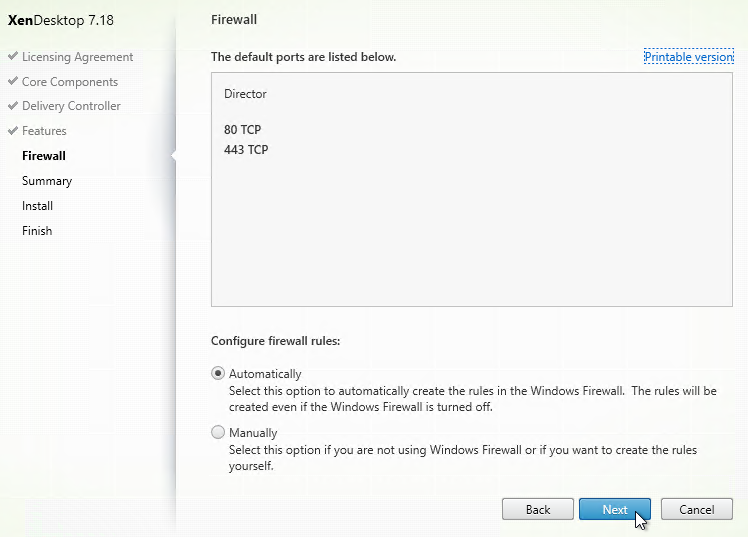Cancel the XenDesktop installation
This screenshot has width=748, height=537.
pos(696,509)
